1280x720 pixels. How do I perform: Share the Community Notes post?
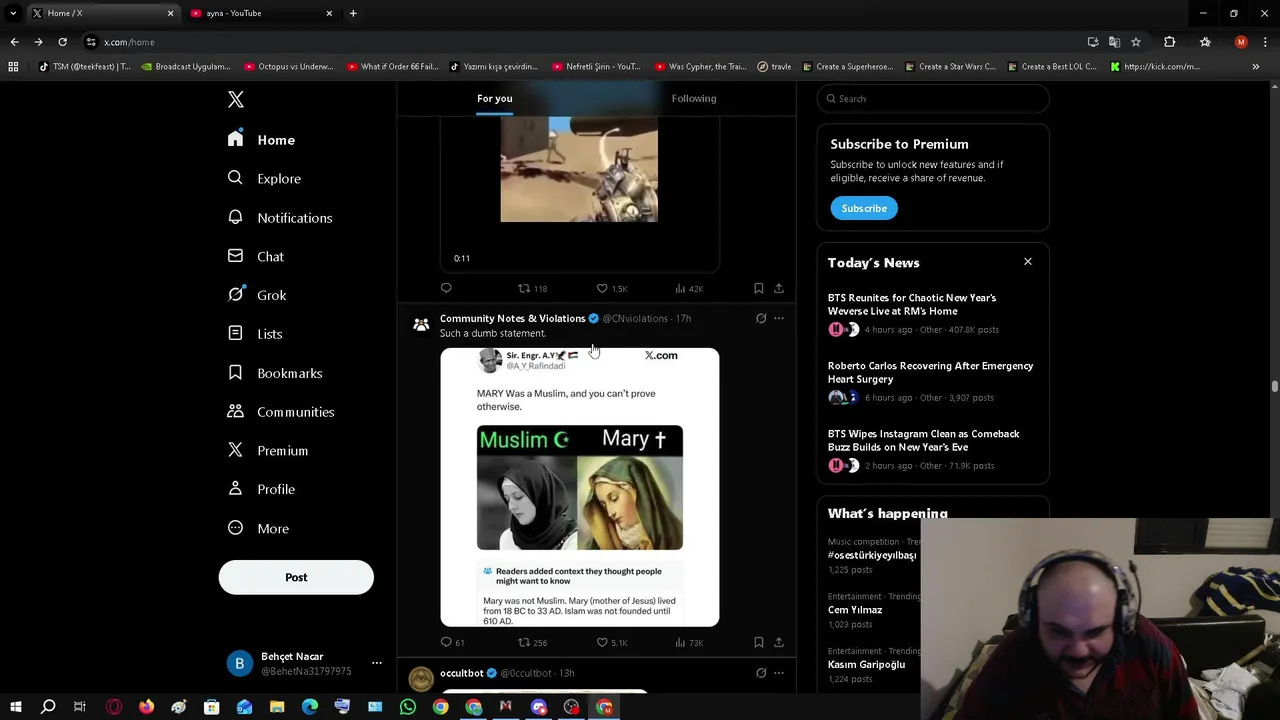coord(779,642)
